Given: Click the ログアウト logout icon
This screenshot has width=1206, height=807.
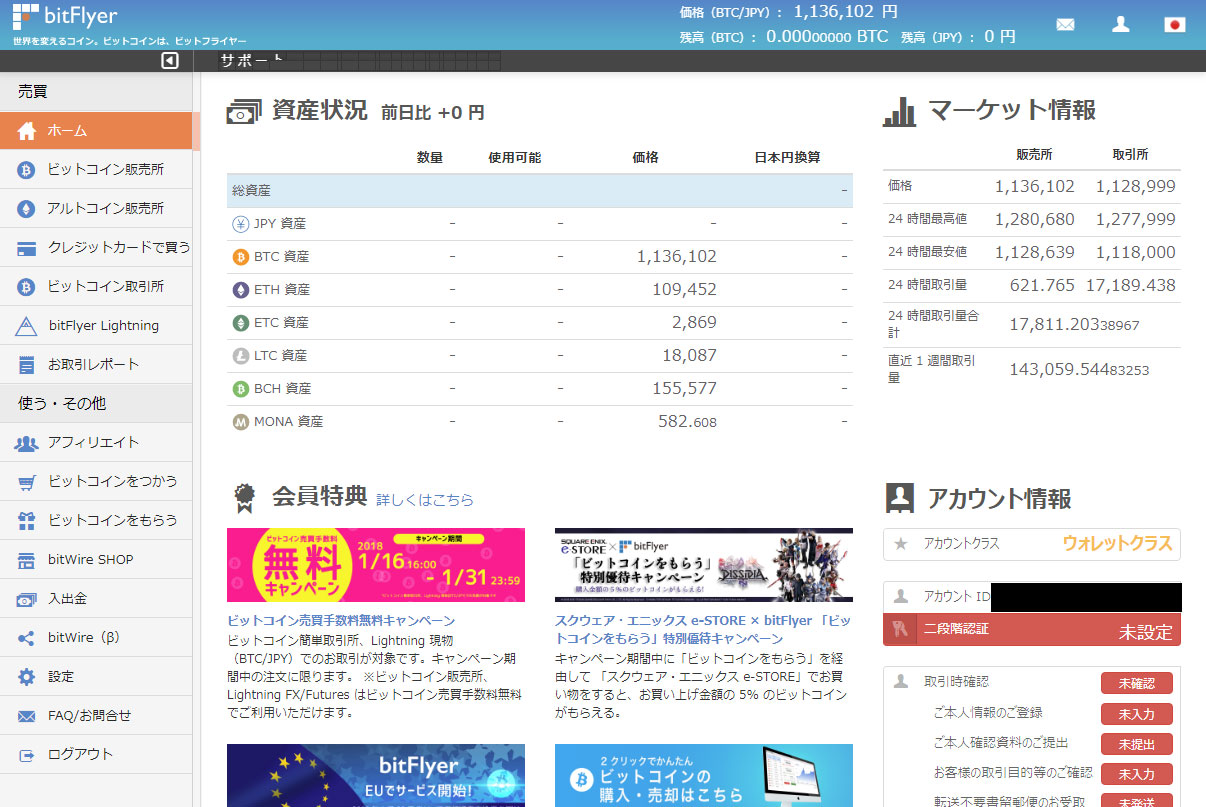Looking at the screenshot, I should coord(27,755).
